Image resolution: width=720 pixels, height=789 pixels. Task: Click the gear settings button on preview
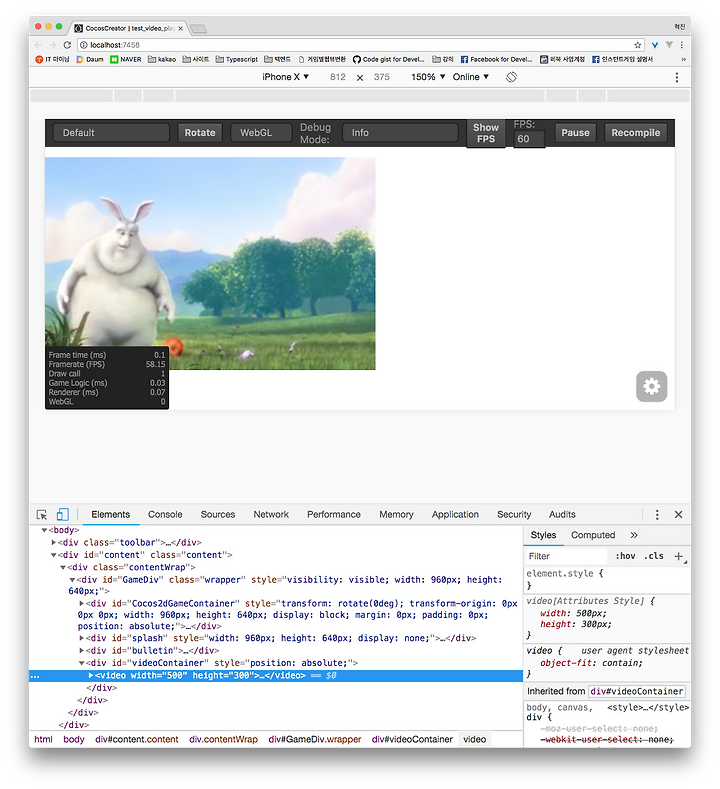(652, 386)
